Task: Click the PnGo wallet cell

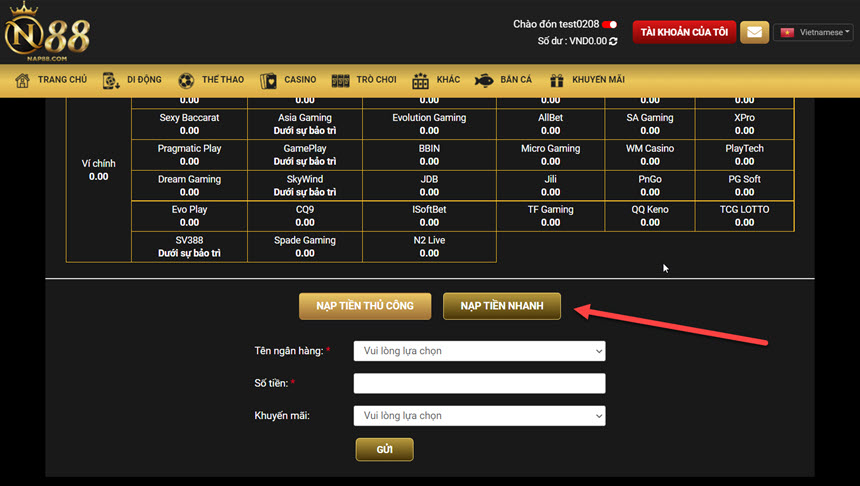Action: pos(650,185)
